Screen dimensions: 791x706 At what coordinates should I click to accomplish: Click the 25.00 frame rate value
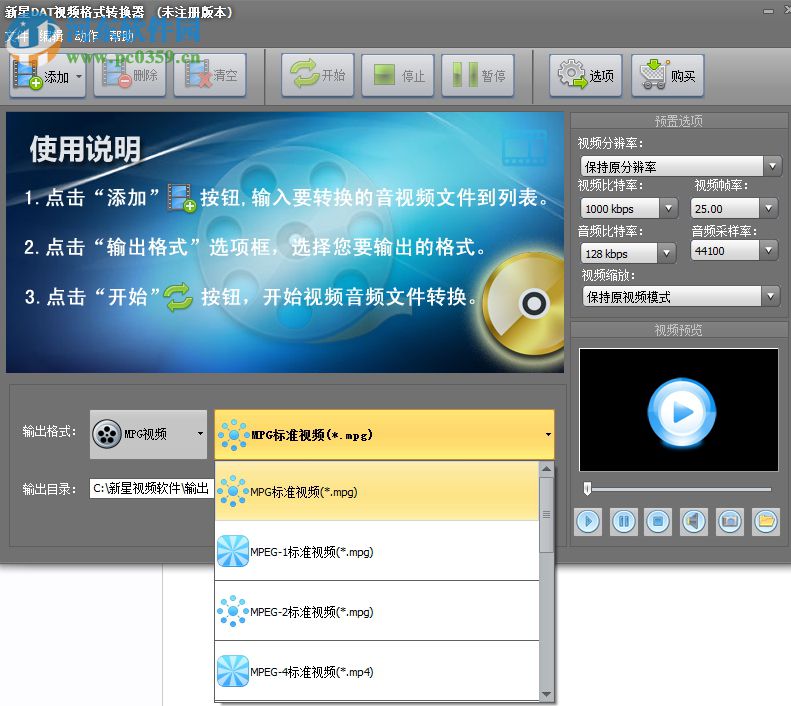(x=725, y=208)
